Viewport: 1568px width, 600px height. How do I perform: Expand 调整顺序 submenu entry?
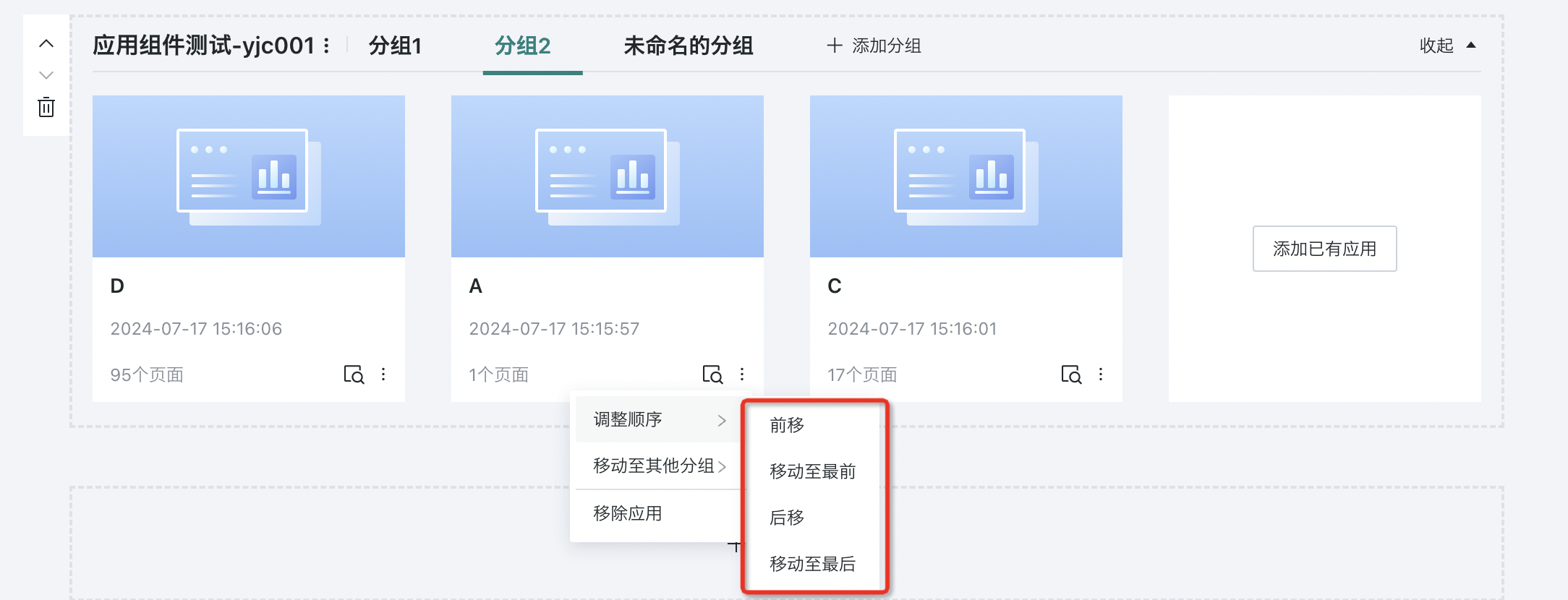click(659, 419)
